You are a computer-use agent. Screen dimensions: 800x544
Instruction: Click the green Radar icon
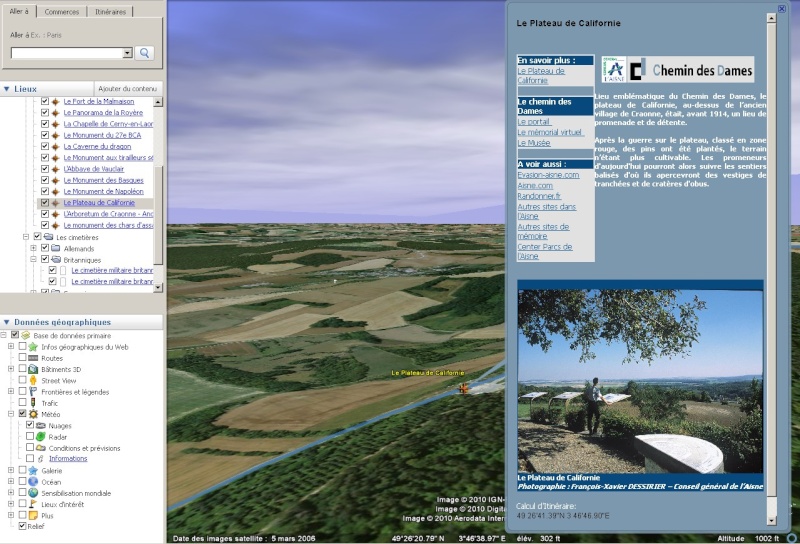coord(40,437)
